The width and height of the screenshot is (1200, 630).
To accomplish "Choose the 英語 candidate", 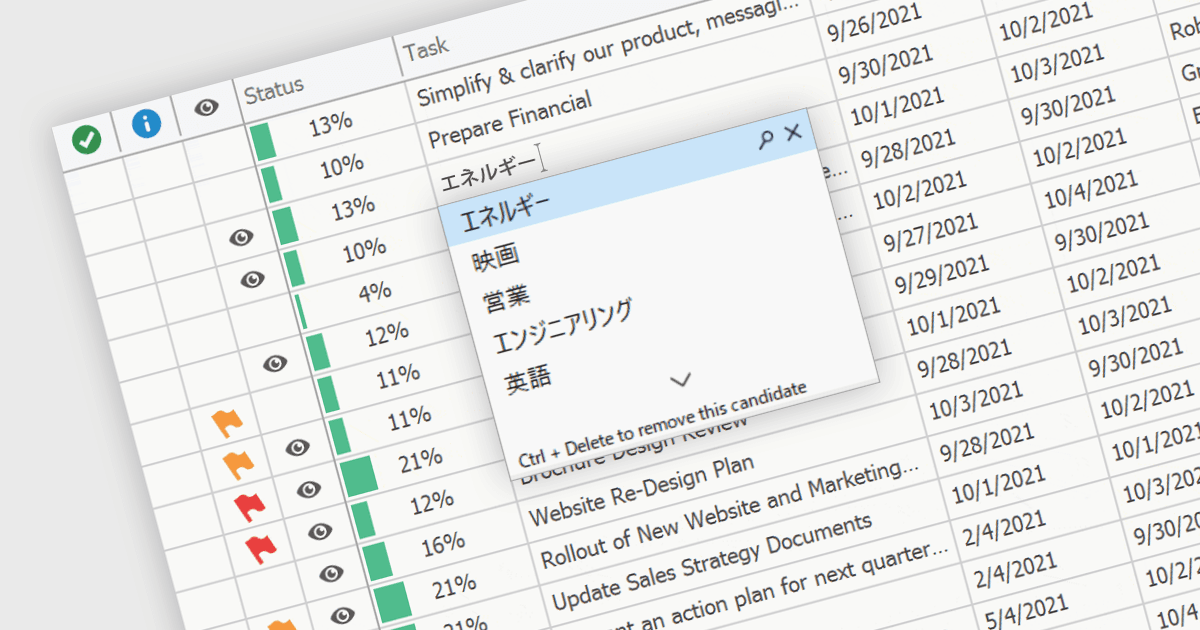I will coord(528,380).
